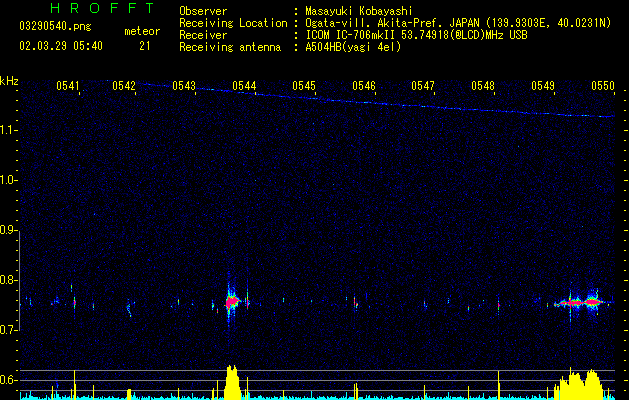
Task: Click the 0545 time marker
Action: click(x=304, y=86)
